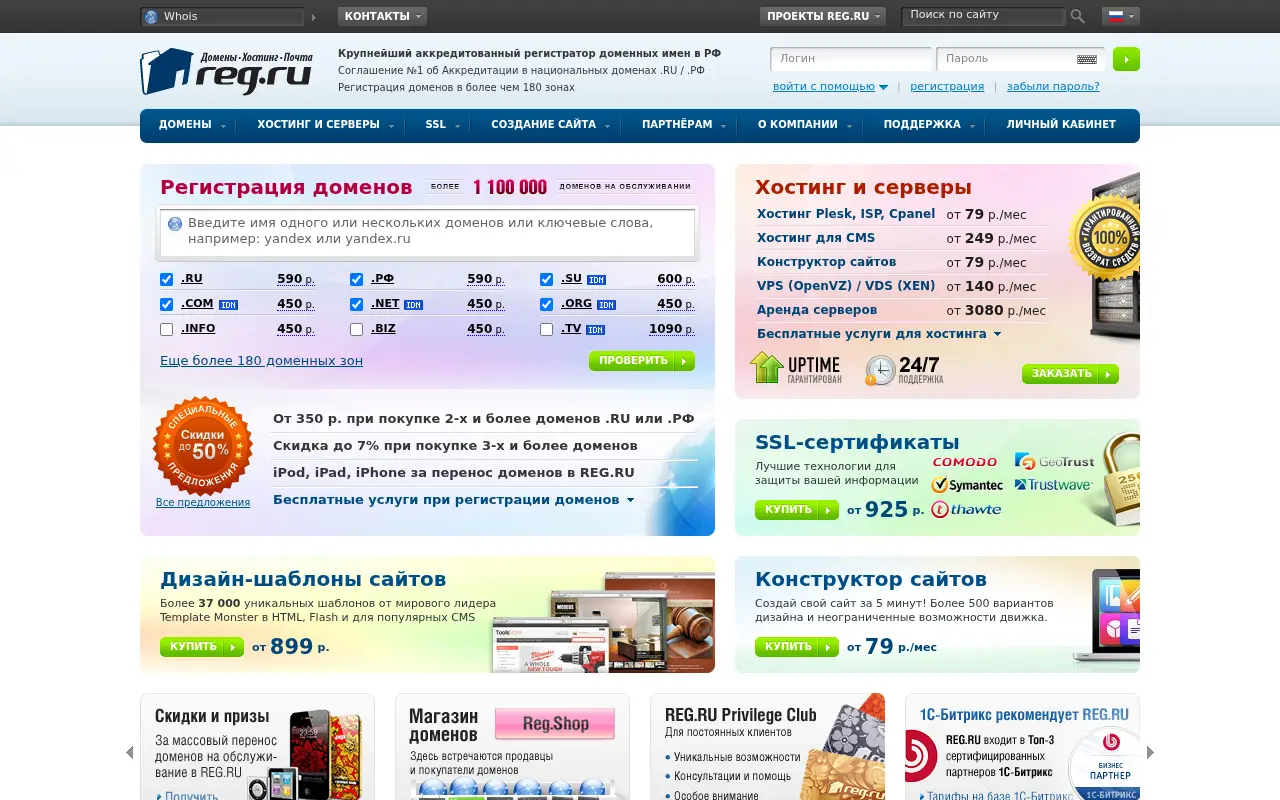The height and width of the screenshot is (800, 1280).
Task: Click the Symantec logo
Action: coord(967,485)
